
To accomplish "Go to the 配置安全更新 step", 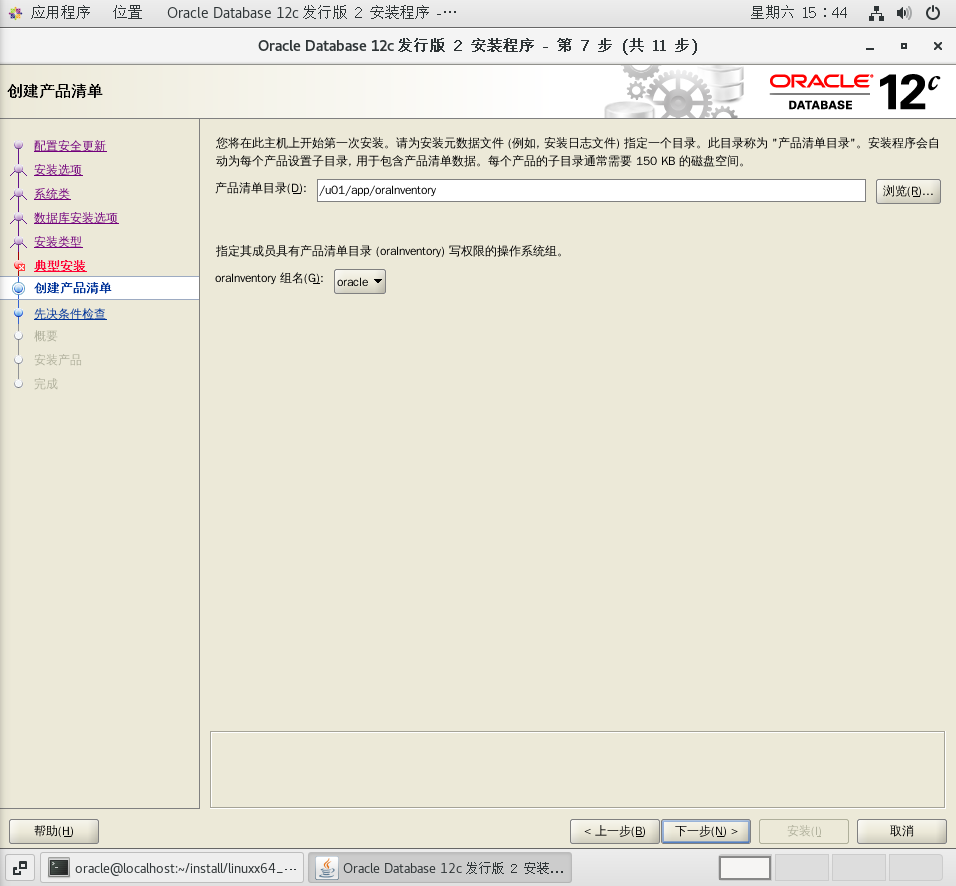I will pyautogui.click(x=70, y=146).
